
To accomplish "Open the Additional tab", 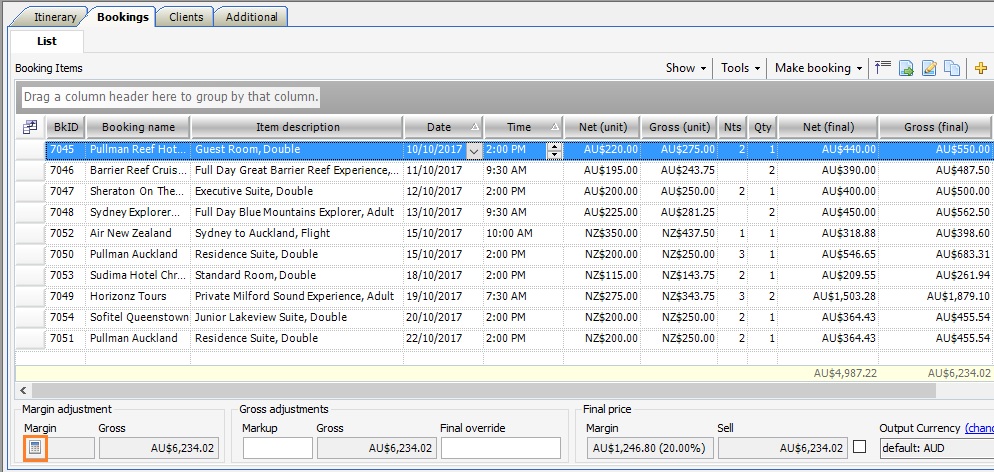I will [251, 17].
